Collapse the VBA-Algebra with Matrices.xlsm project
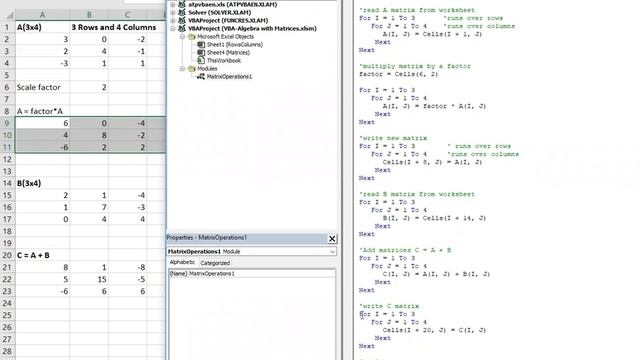The width and height of the screenshot is (640, 360). tap(173, 29)
